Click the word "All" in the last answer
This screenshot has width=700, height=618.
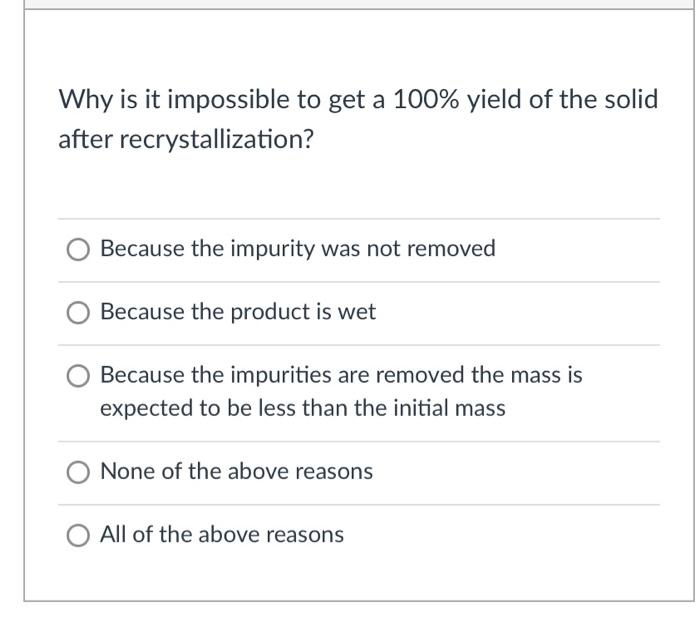pyautogui.click(x=113, y=534)
